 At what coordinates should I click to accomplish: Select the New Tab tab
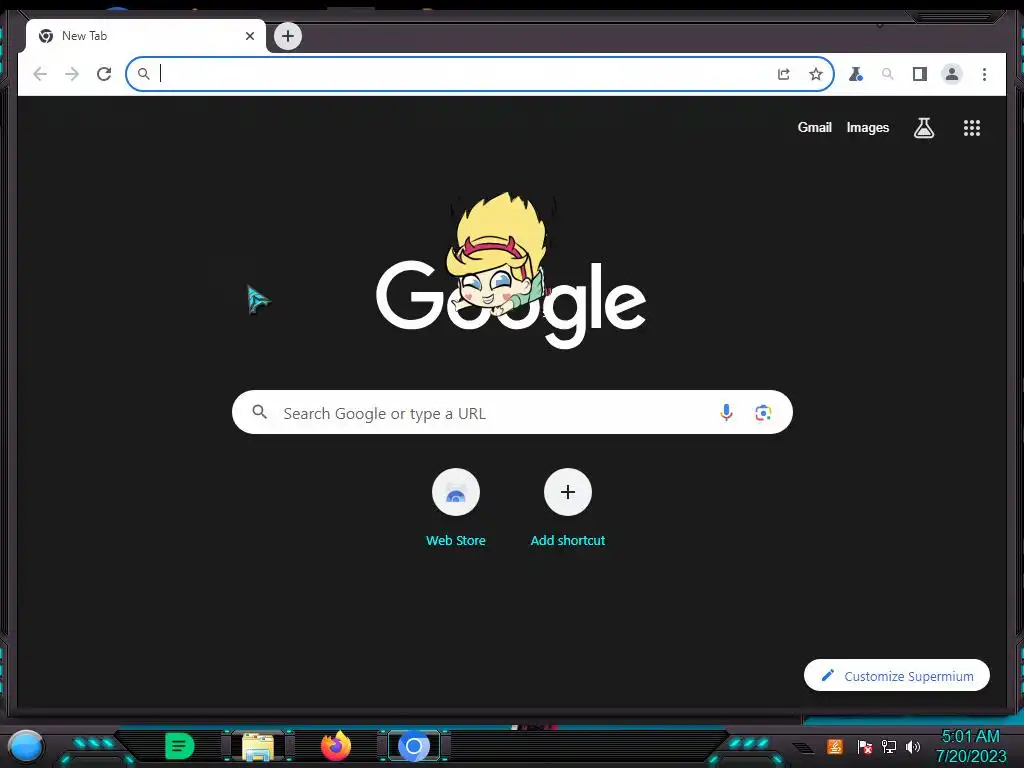(x=146, y=36)
